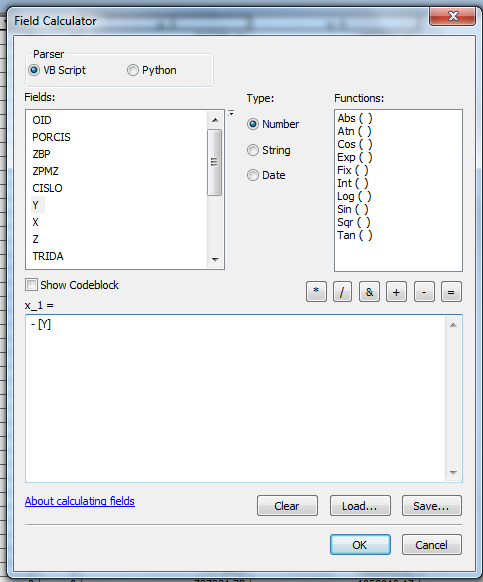Image resolution: width=483 pixels, height=582 pixels.
Task: Click the minus (-) operator button
Action: pyautogui.click(x=424, y=292)
